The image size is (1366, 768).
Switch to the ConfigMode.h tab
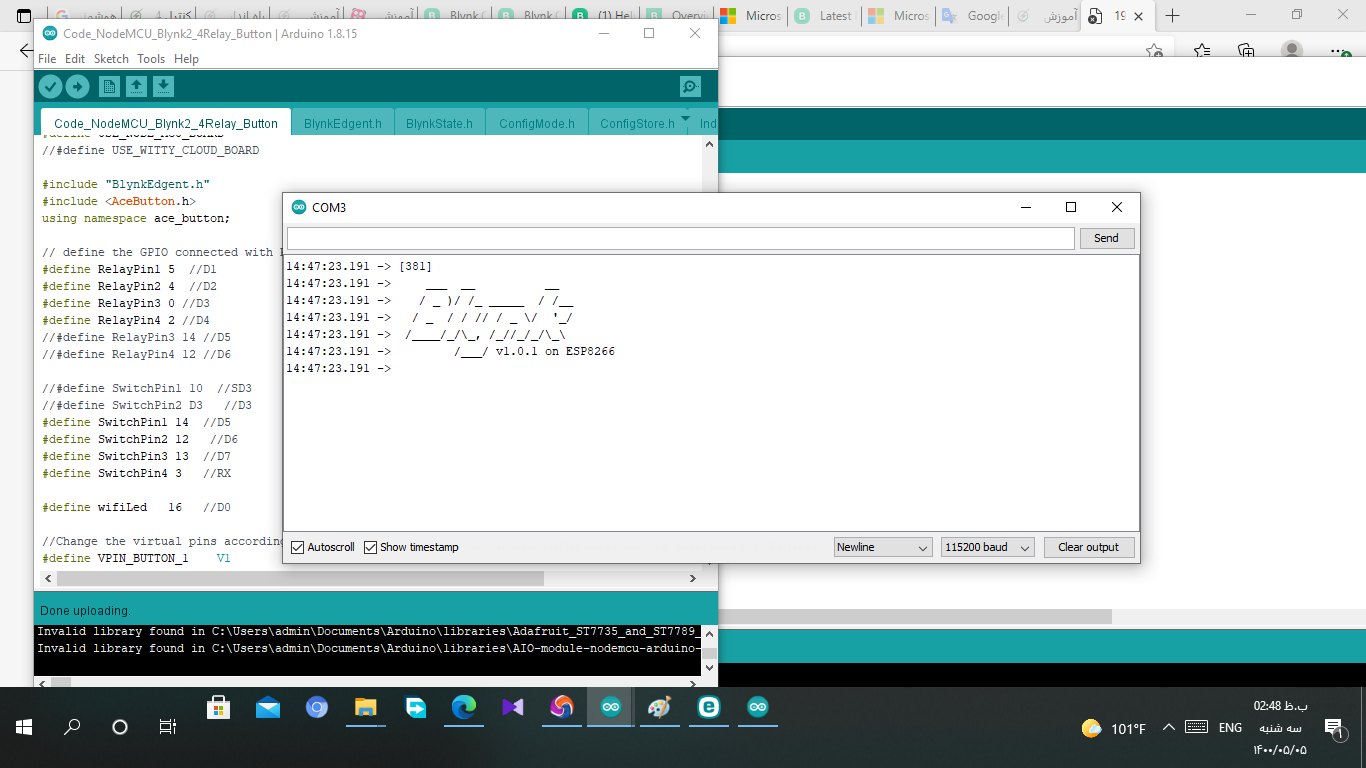tap(537, 123)
